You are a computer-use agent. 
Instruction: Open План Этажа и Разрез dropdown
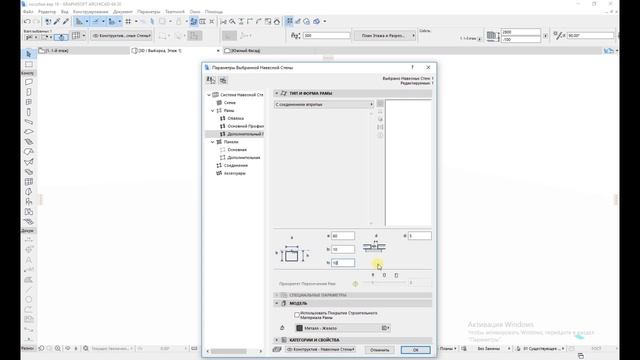(x=384, y=36)
